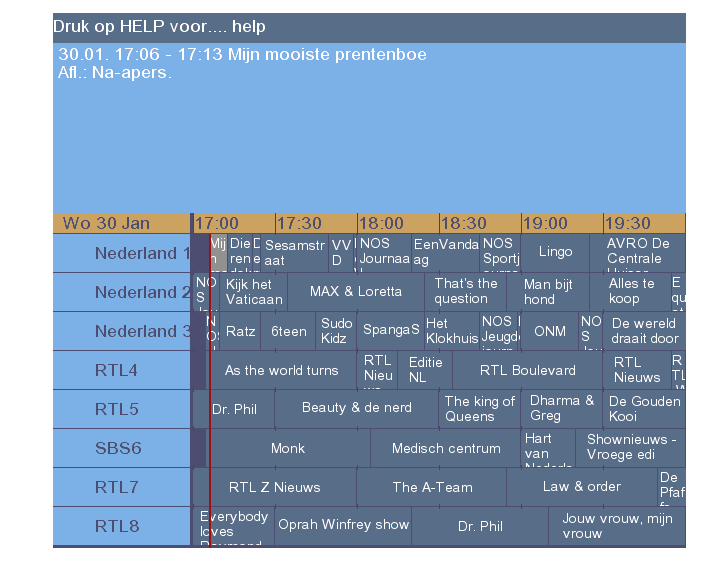Select Monk on SBS6

[x=288, y=448]
